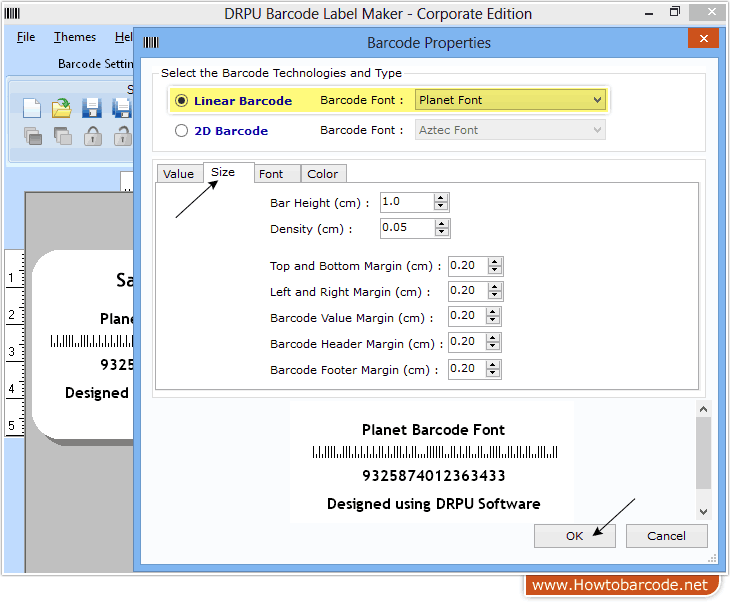Click the overlapping layers icon with light front
730x602 pixels.
click(x=62, y=136)
